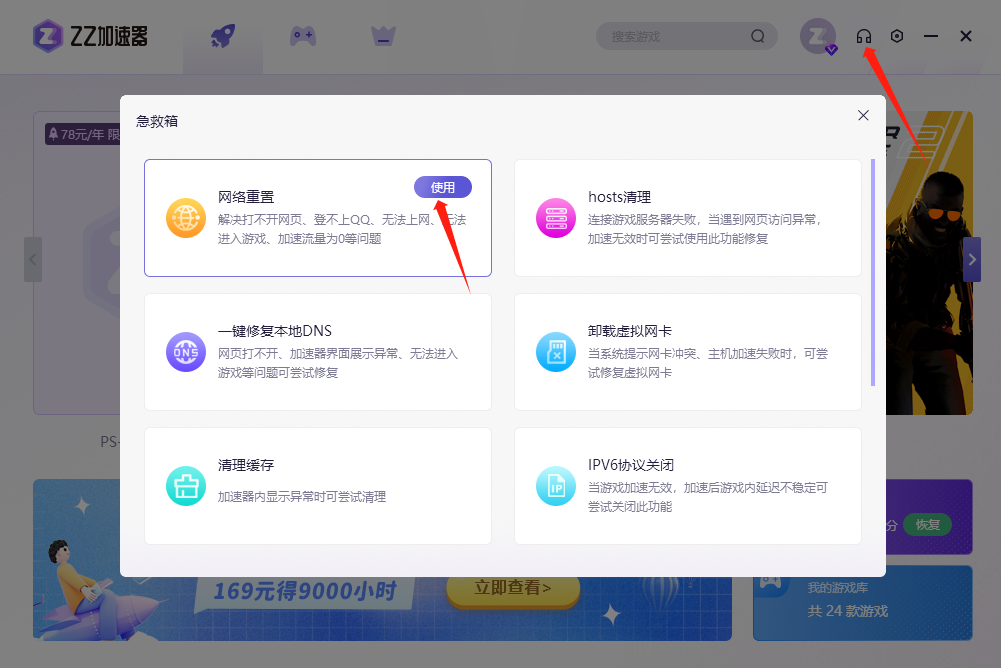Click the 卸载虚拟网卡 network card icon
This screenshot has height=668, width=1001.
(556, 353)
